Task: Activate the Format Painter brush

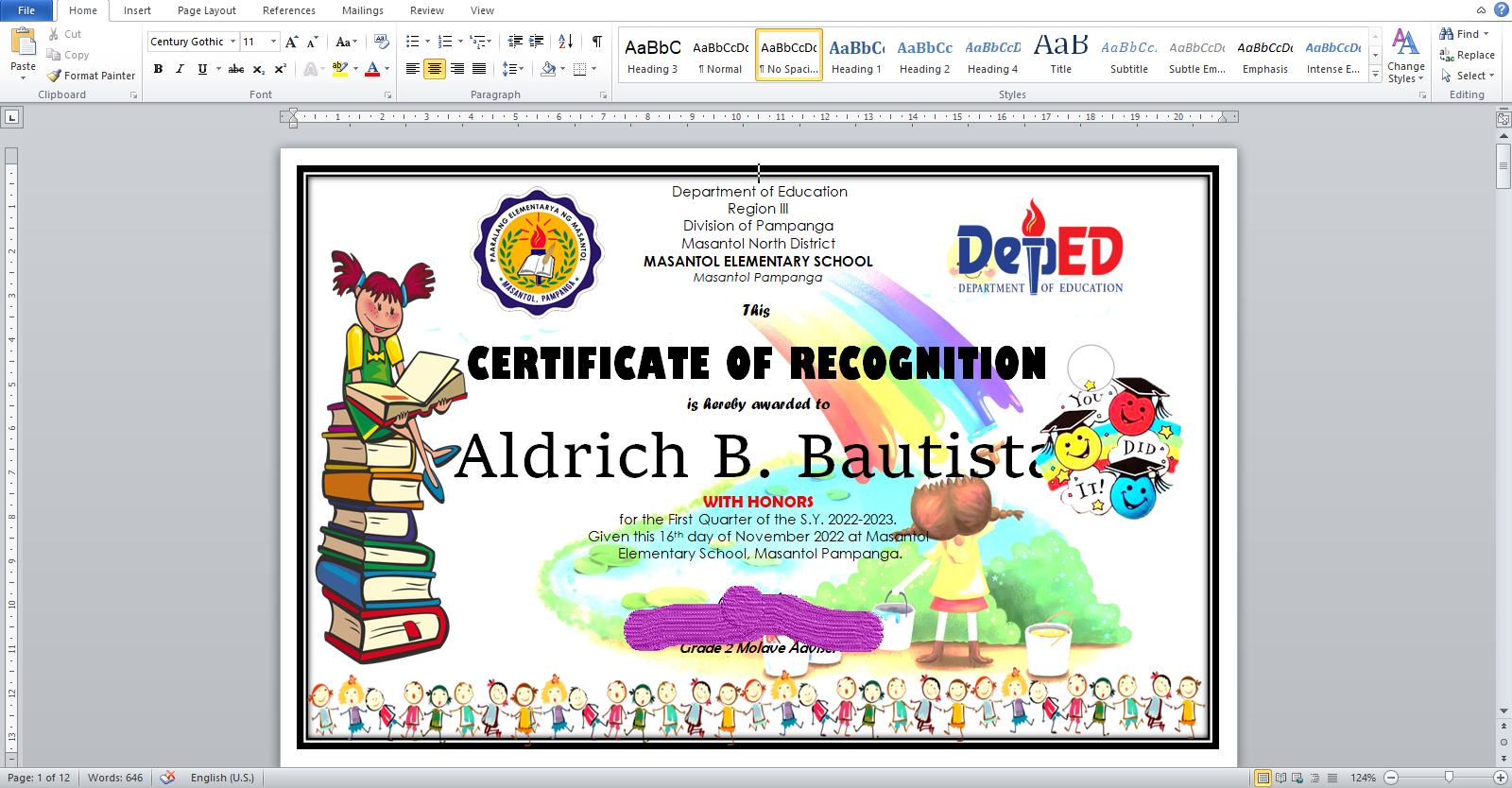Action: click(92, 76)
